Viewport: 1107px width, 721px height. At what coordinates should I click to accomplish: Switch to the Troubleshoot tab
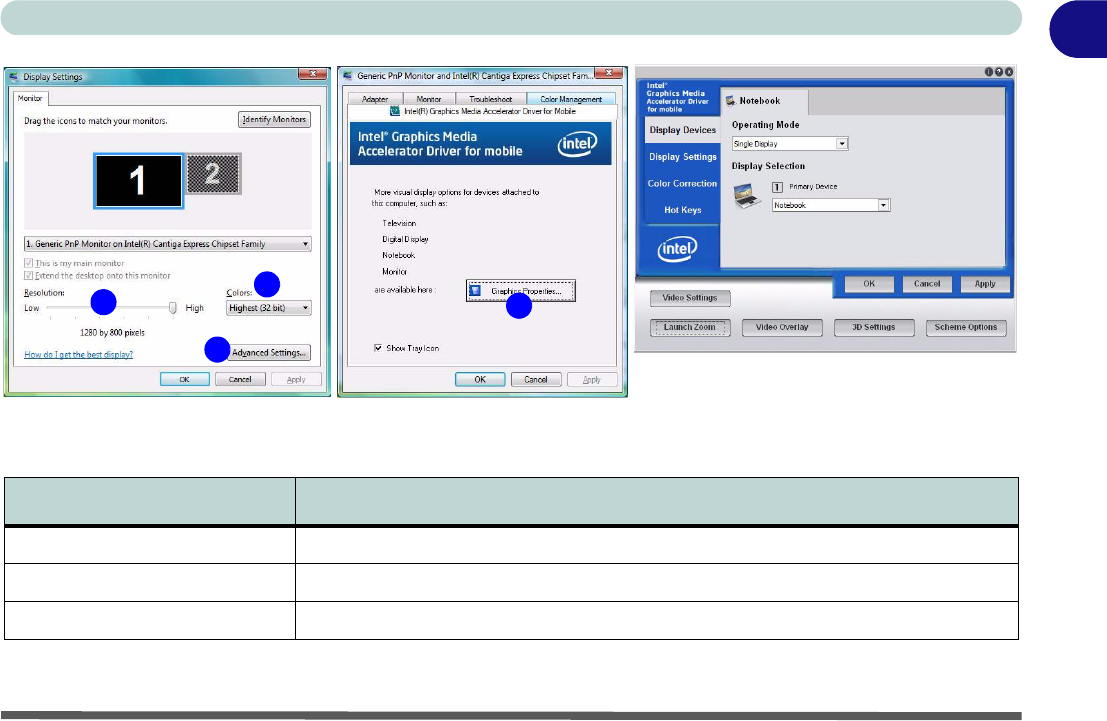click(491, 99)
